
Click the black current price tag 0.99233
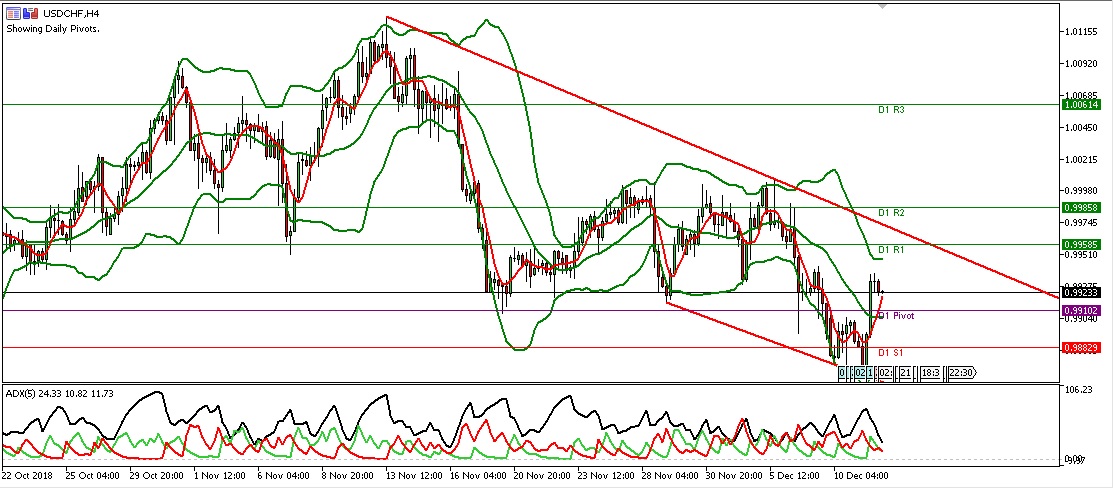[1082, 293]
